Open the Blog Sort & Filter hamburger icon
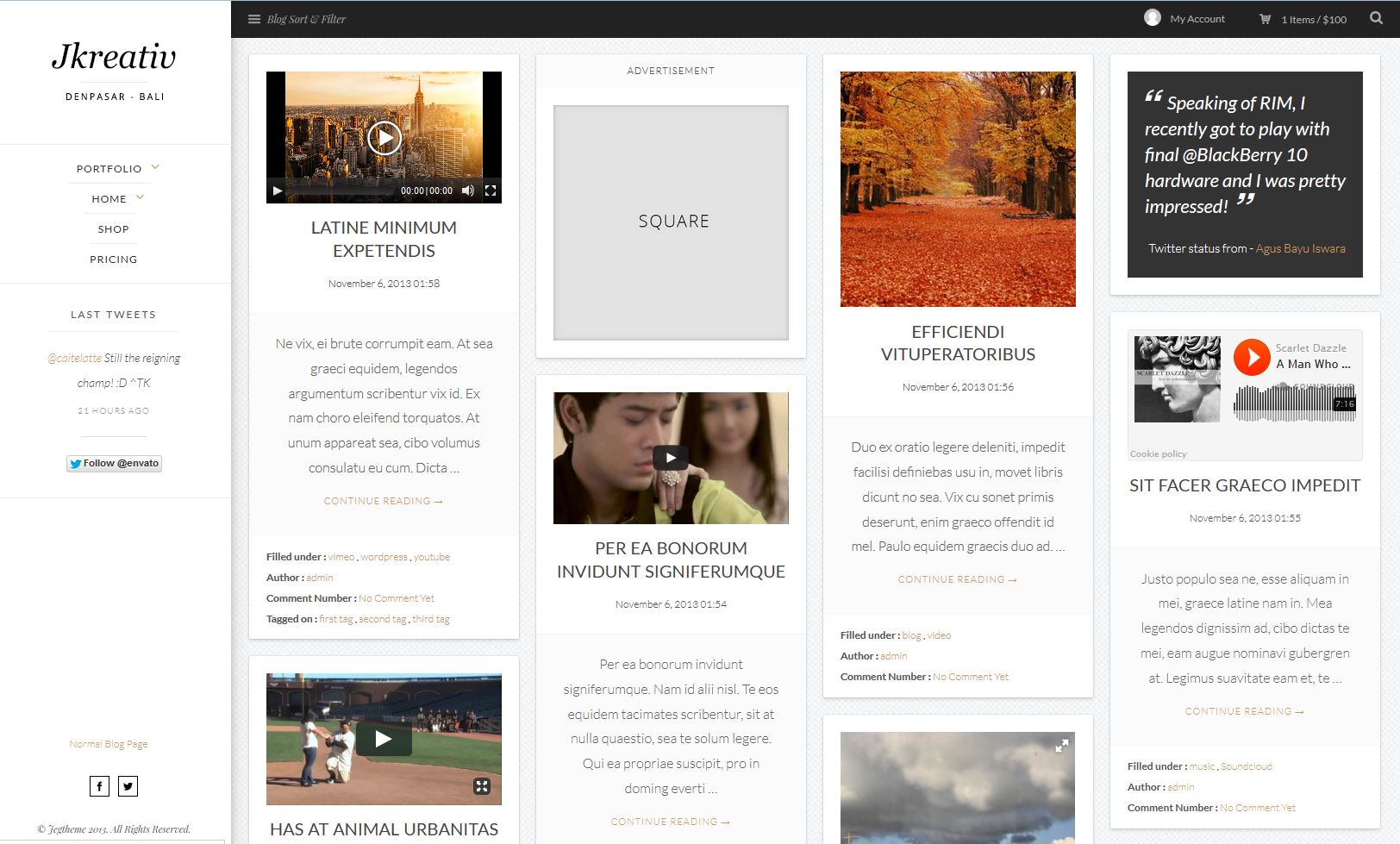Image resolution: width=1400 pixels, height=844 pixels. (x=253, y=17)
